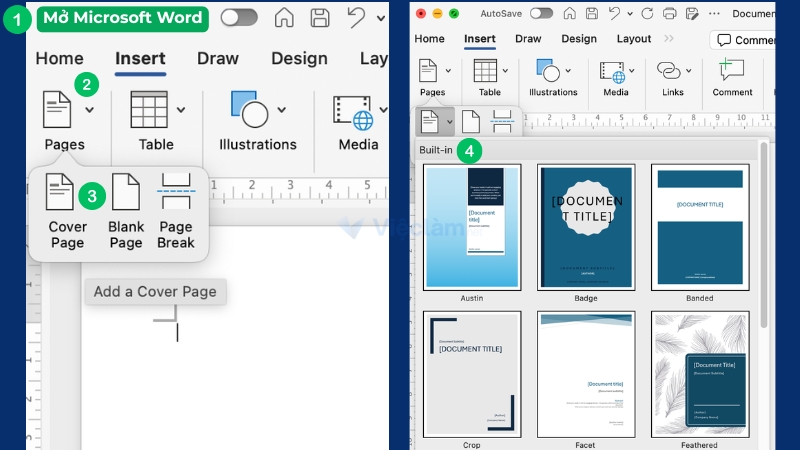This screenshot has height=450, width=800.
Task: Open the Comments button with speech bubble
Action: tap(750, 40)
